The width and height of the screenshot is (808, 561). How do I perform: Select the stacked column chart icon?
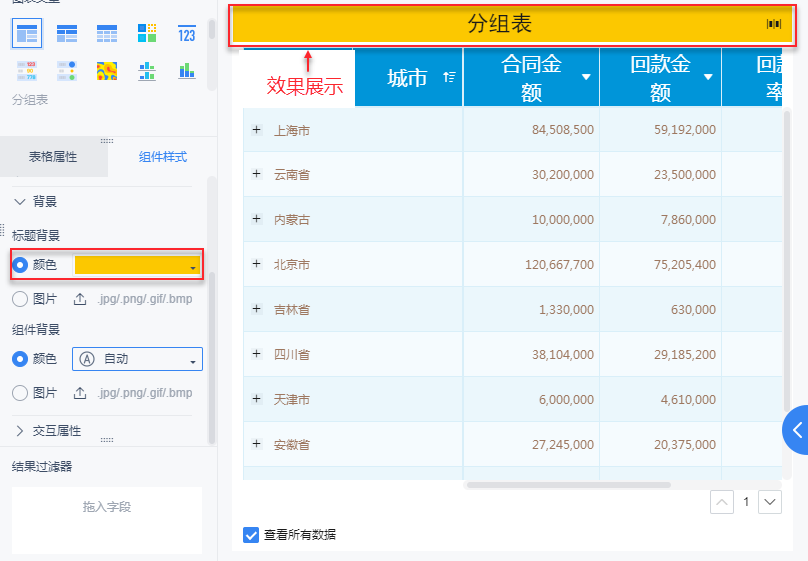pos(187,71)
